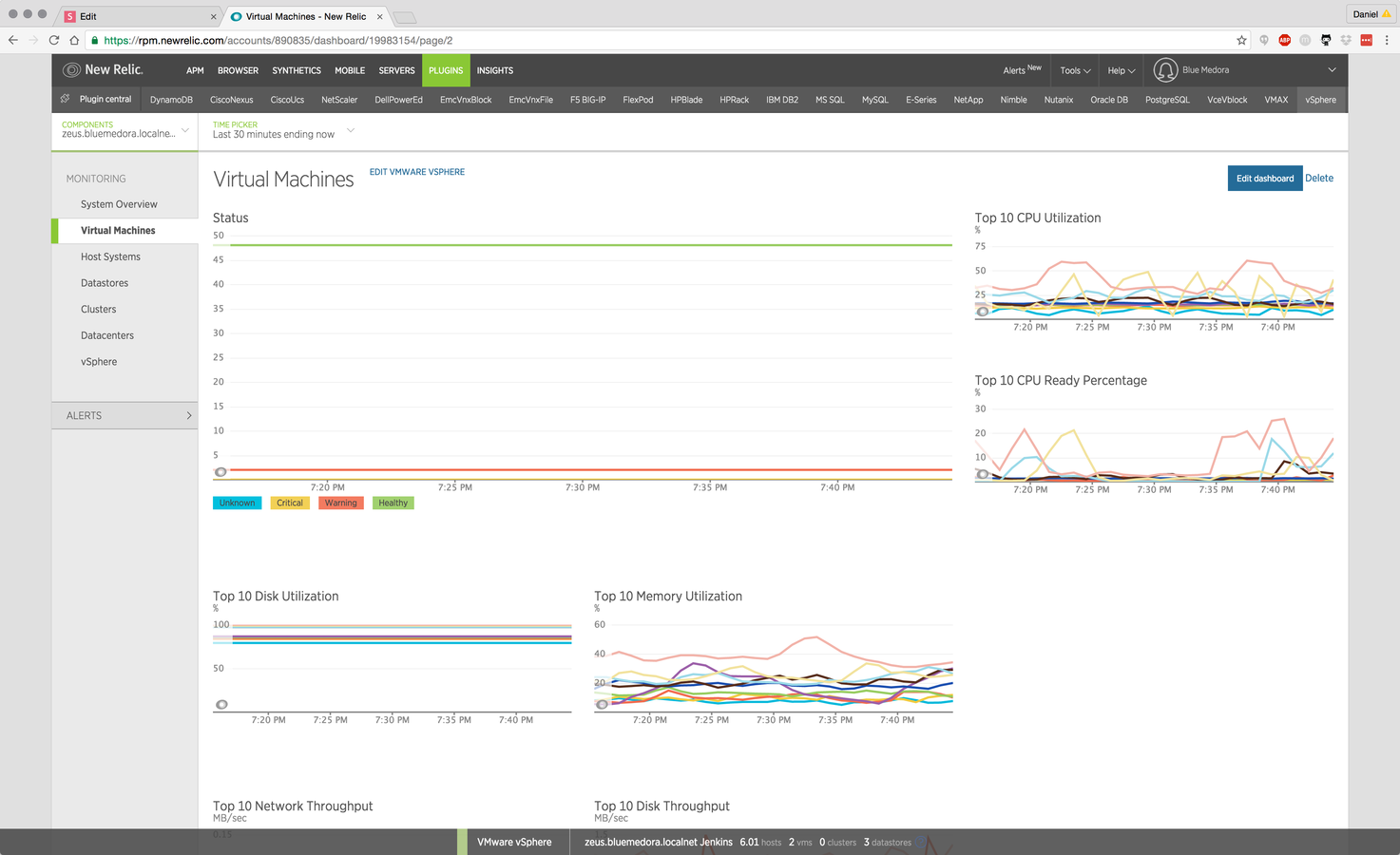Switch to the VMAX plugin tab
1400x855 pixels.
(x=1276, y=100)
